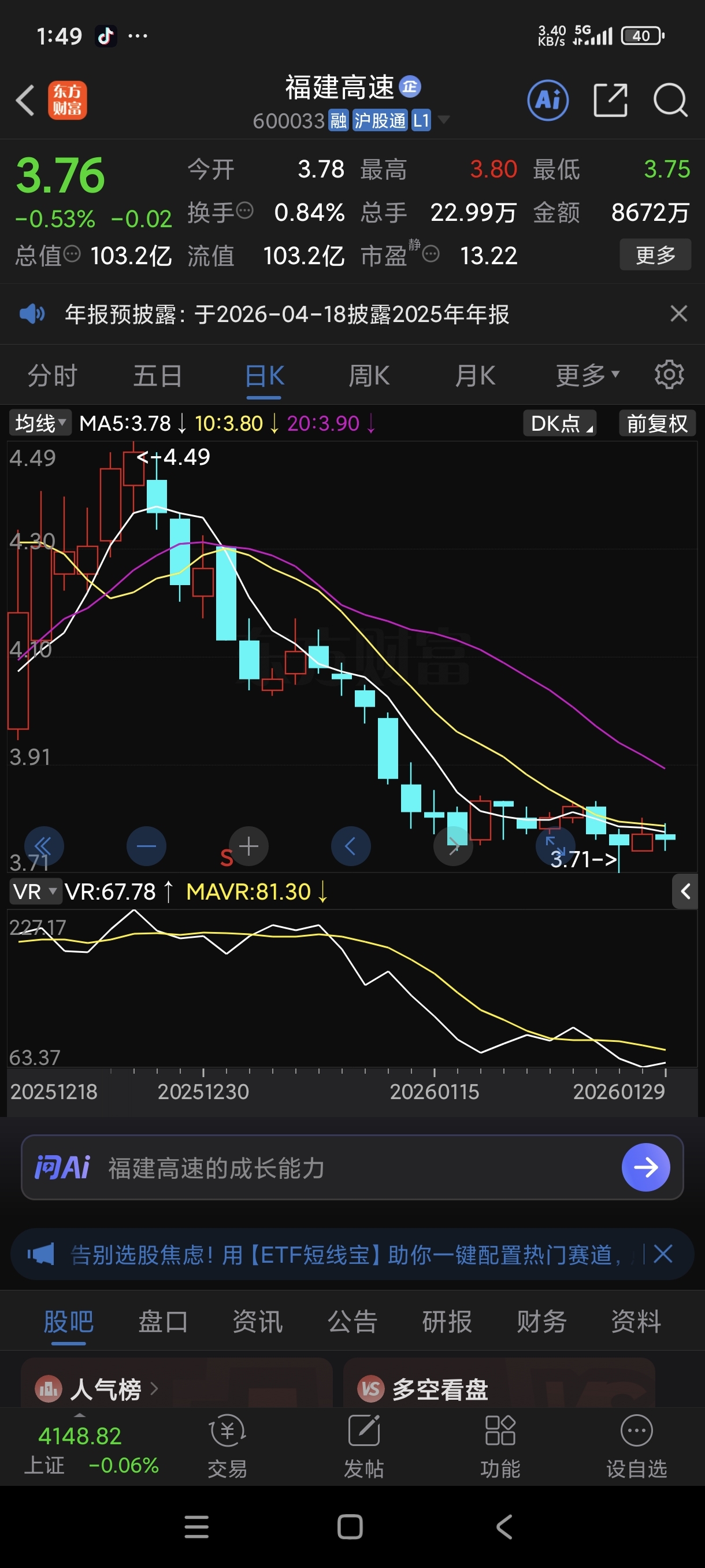This screenshot has width=705, height=1568.
Task: Tap the 沪股通 badge
Action: point(380,120)
